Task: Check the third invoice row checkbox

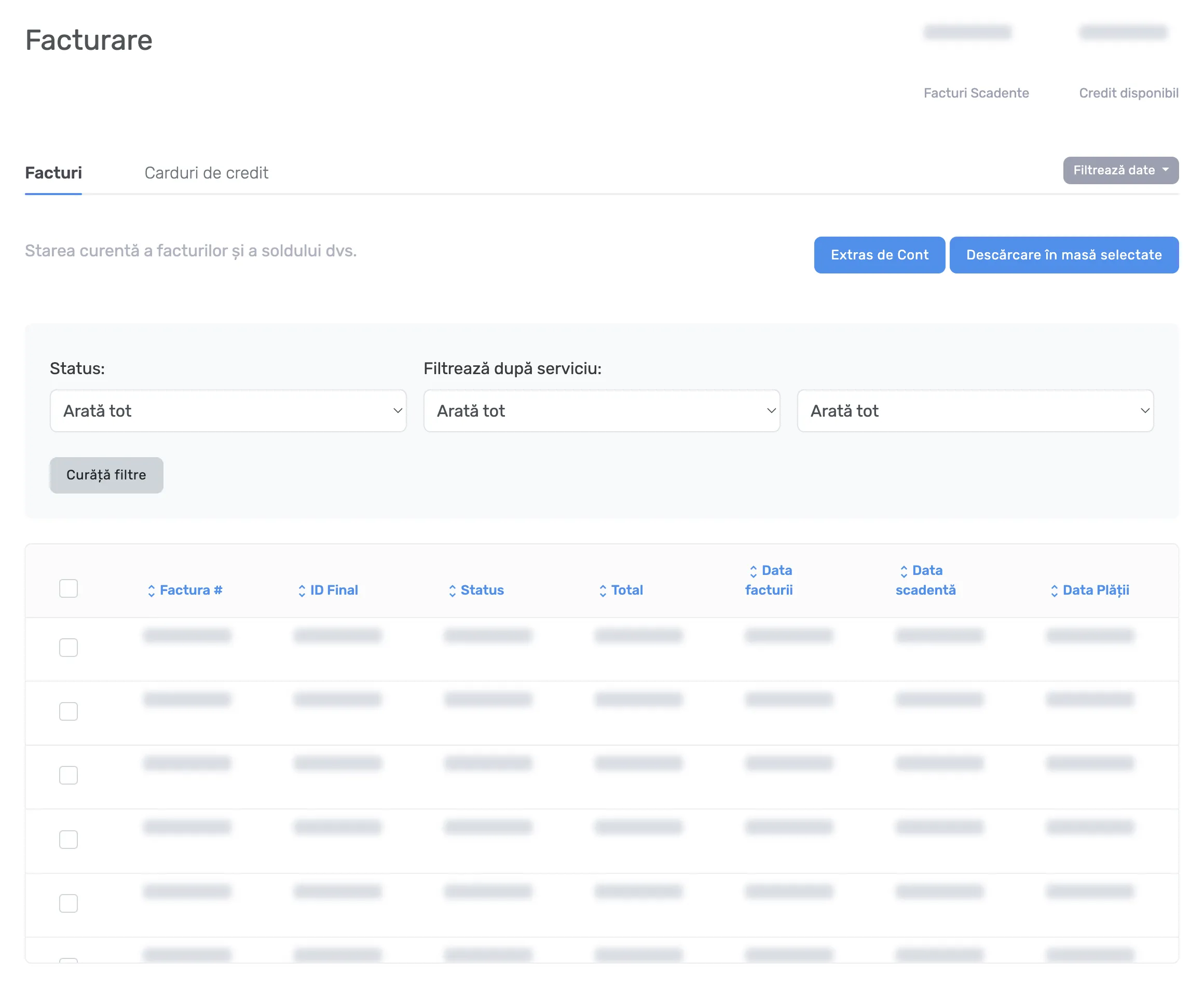Action: tap(69, 775)
